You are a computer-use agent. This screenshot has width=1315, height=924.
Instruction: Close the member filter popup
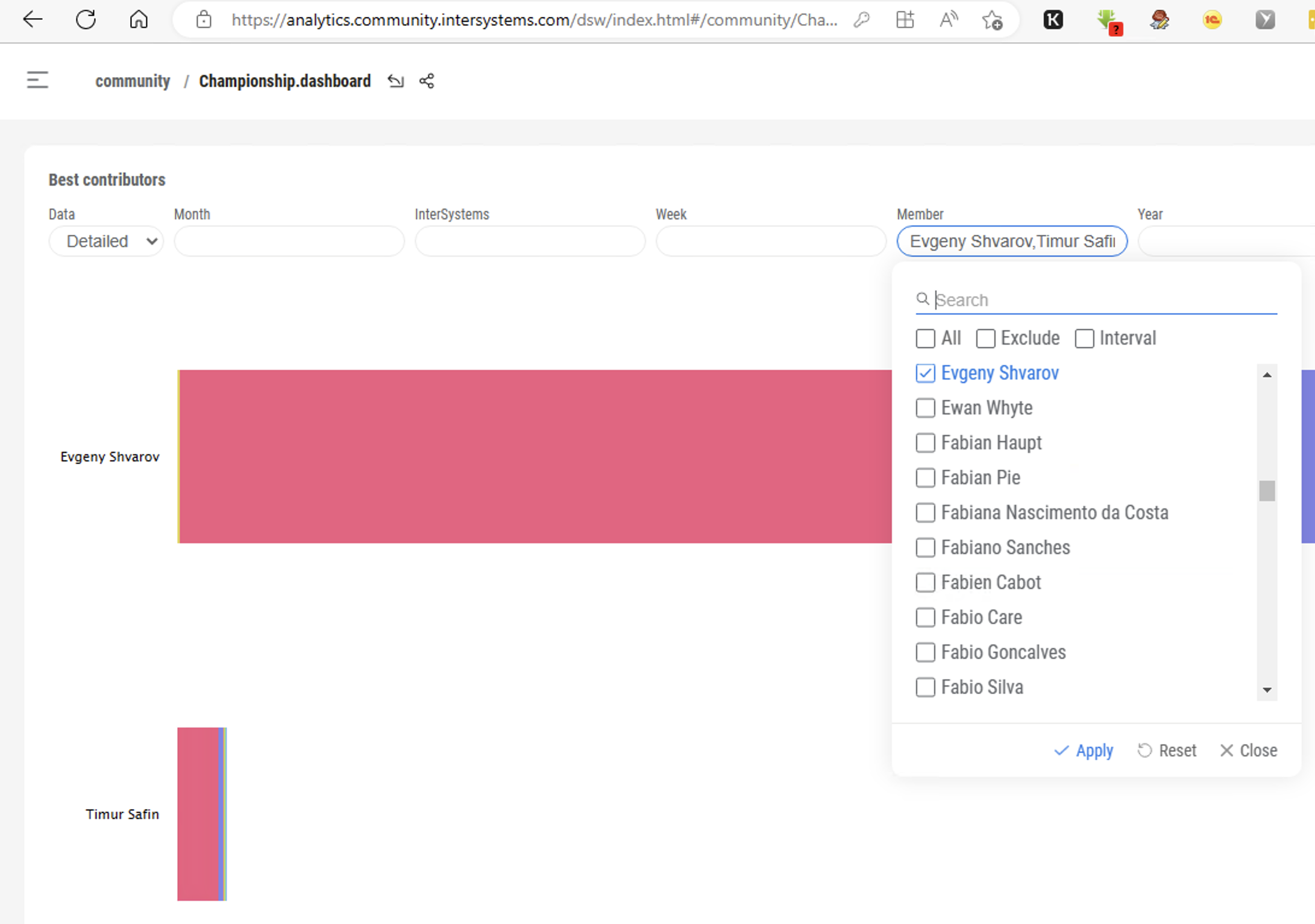(x=1248, y=751)
